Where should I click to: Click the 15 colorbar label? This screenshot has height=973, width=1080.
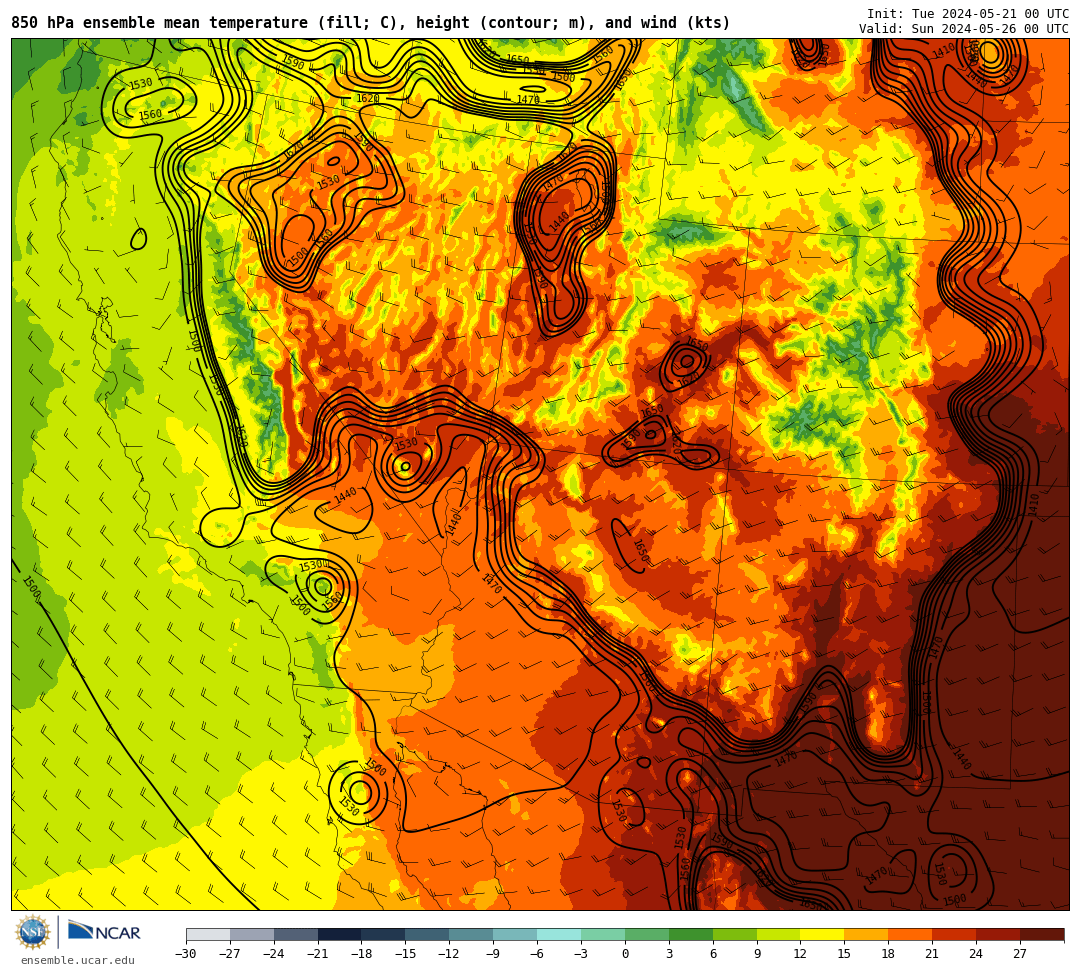[844, 954]
